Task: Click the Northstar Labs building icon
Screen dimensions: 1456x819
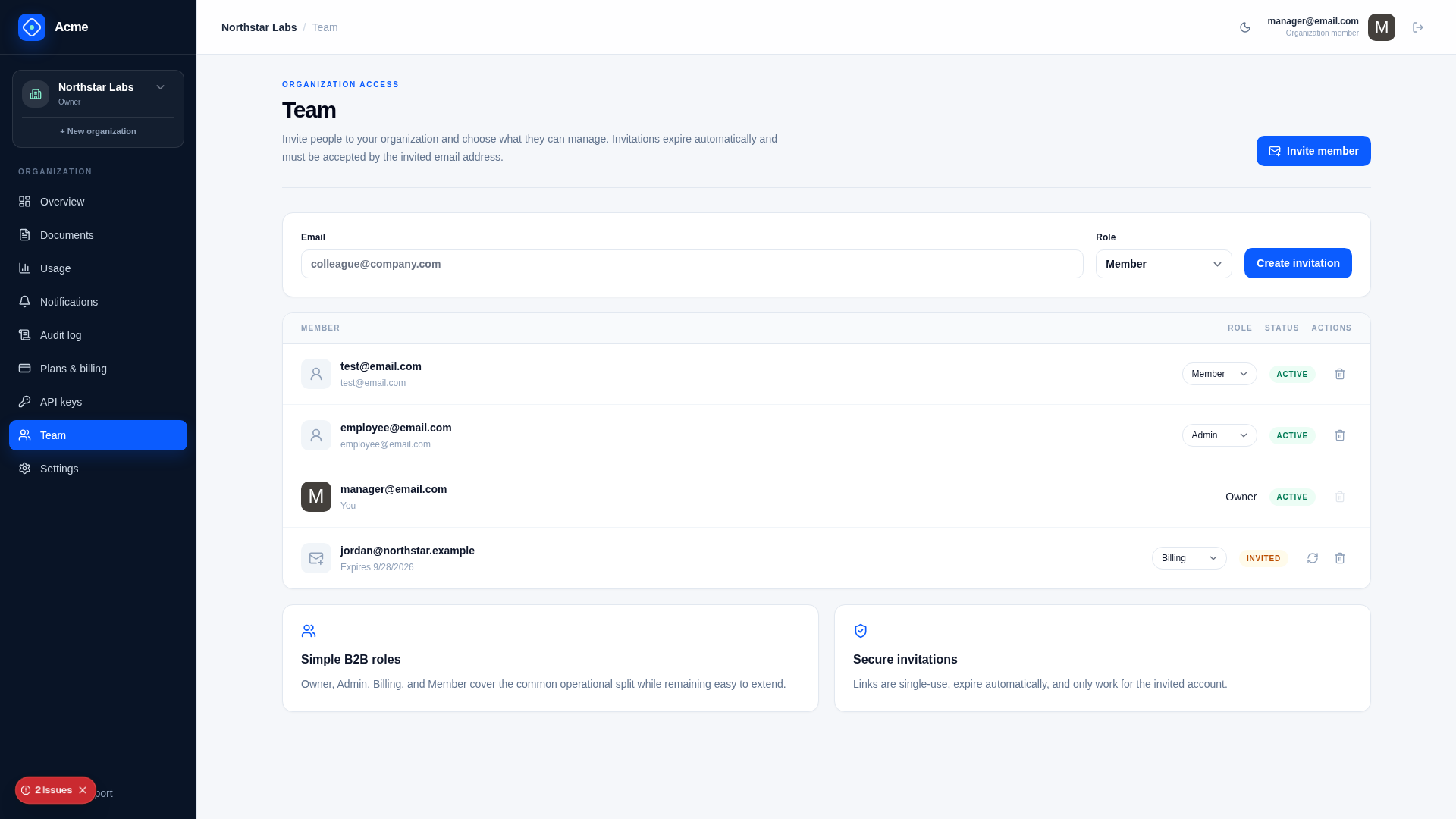Action: pos(36,94)
